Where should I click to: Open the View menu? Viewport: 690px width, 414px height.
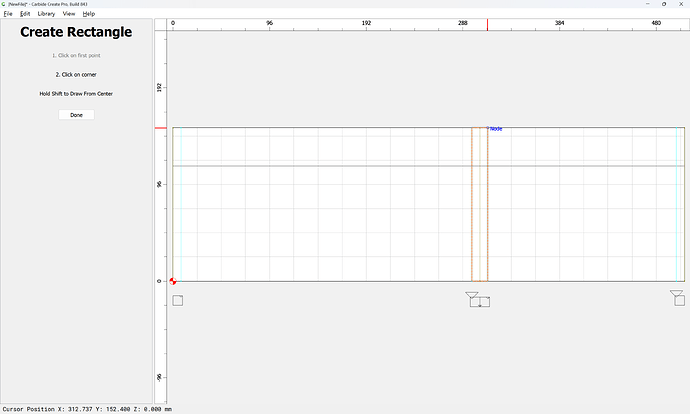69,14
